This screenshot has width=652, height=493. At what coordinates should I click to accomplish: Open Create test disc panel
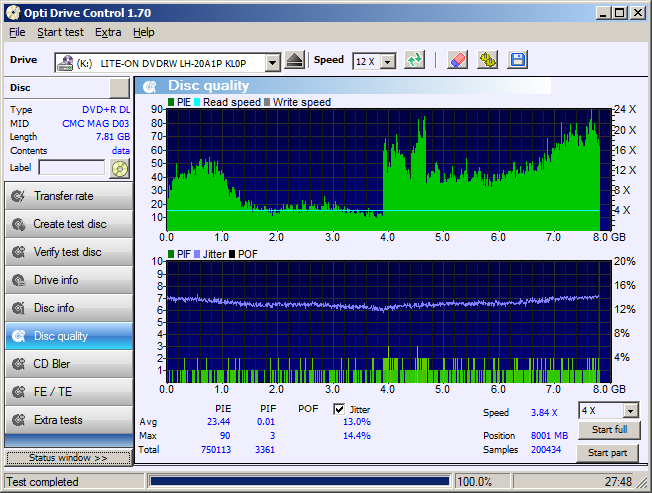(x=69, y=224)
